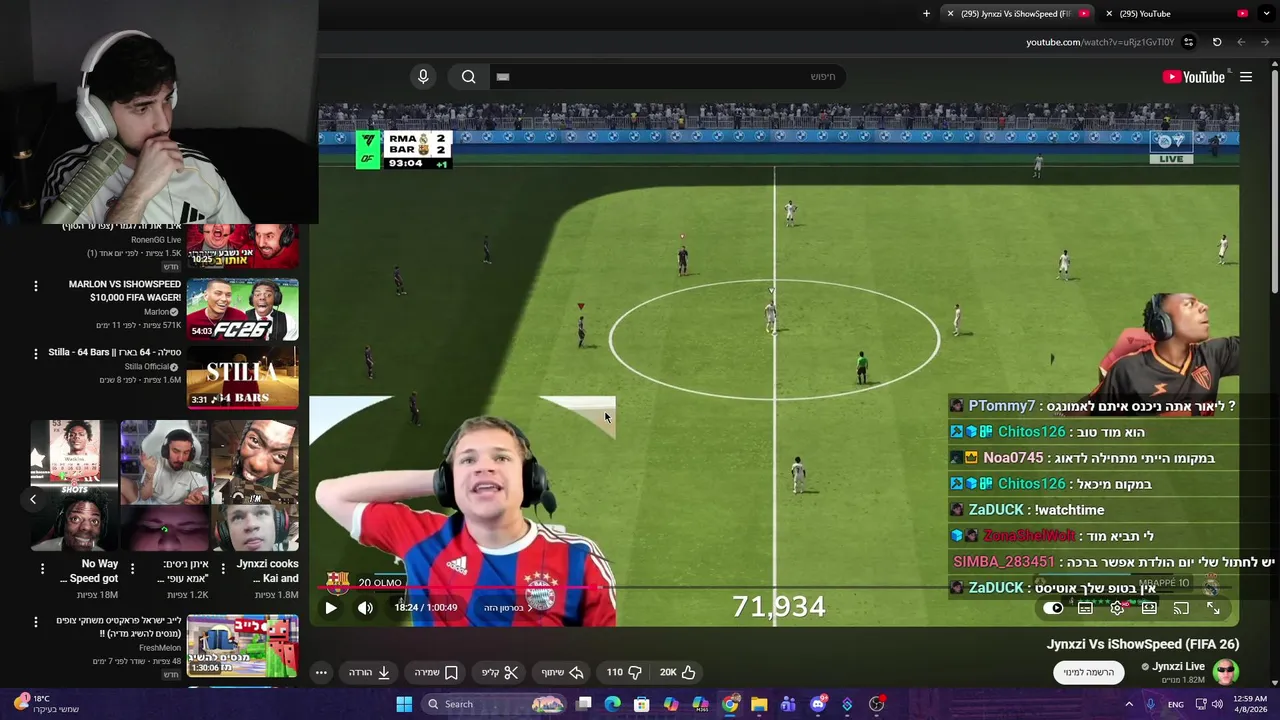Viewport: 1280px width, 720px height.
Task: Open options for MARLON VS ISHOWSPEED video
Action: click(x=36, y=286)
